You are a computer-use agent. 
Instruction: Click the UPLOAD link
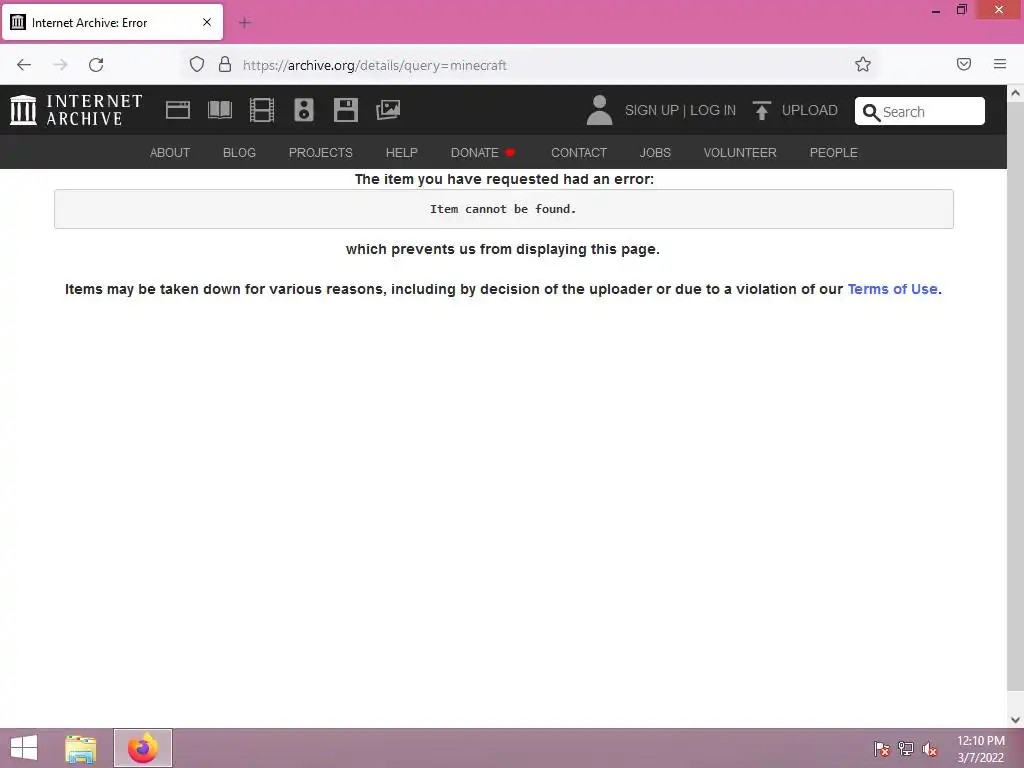810,110
